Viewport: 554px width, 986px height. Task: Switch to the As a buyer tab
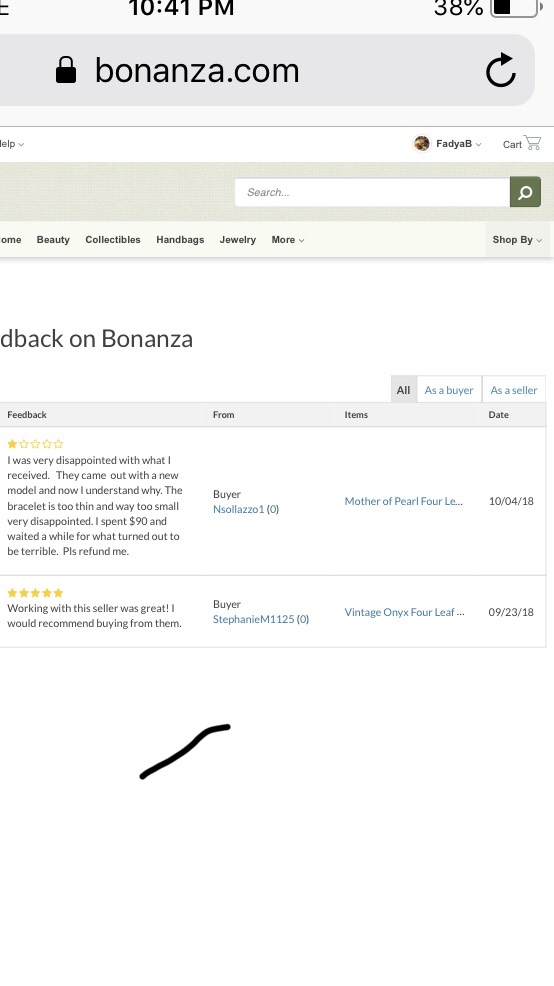(449, 390)
